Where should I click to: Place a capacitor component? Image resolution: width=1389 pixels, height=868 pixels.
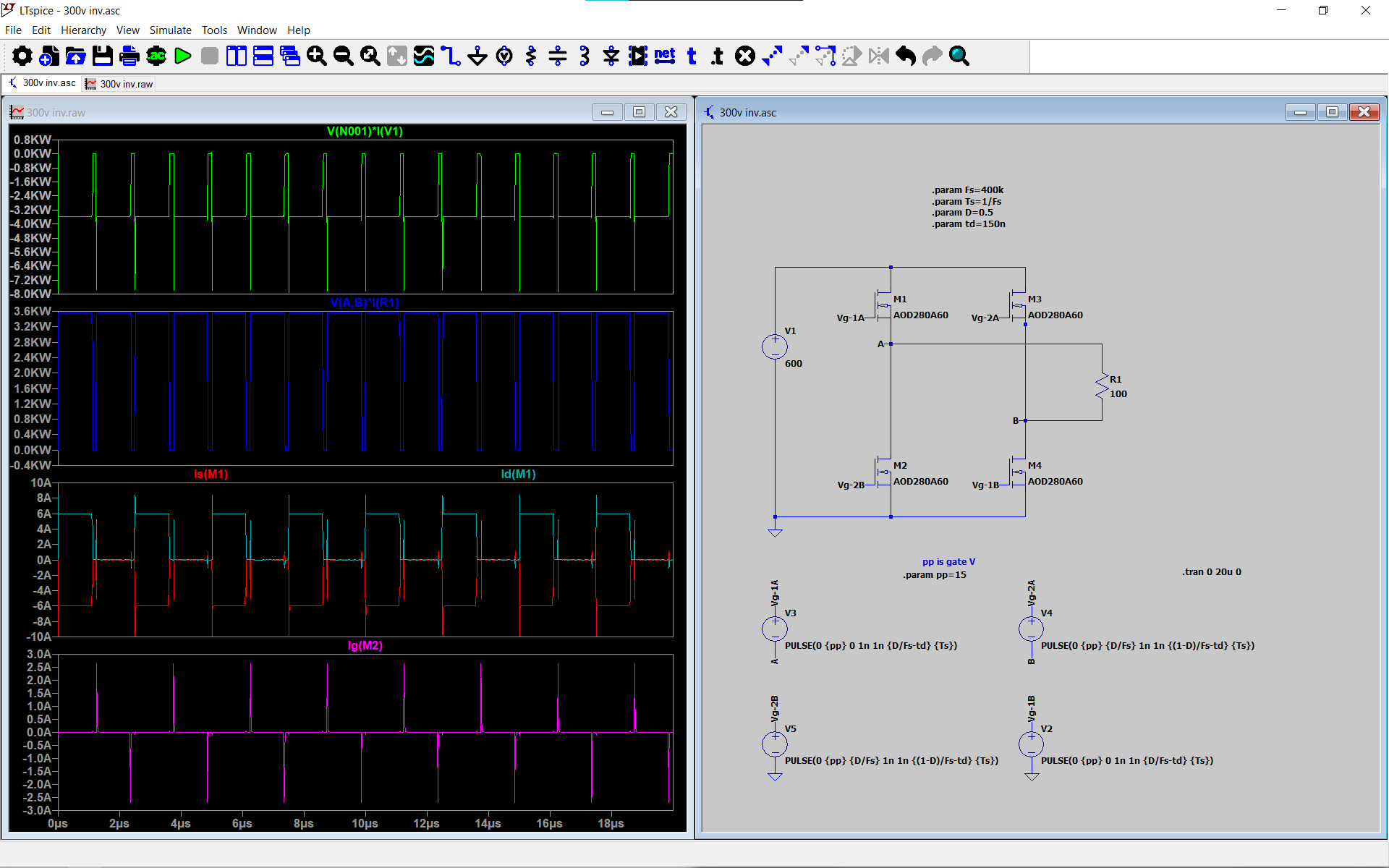pos(558,56)
